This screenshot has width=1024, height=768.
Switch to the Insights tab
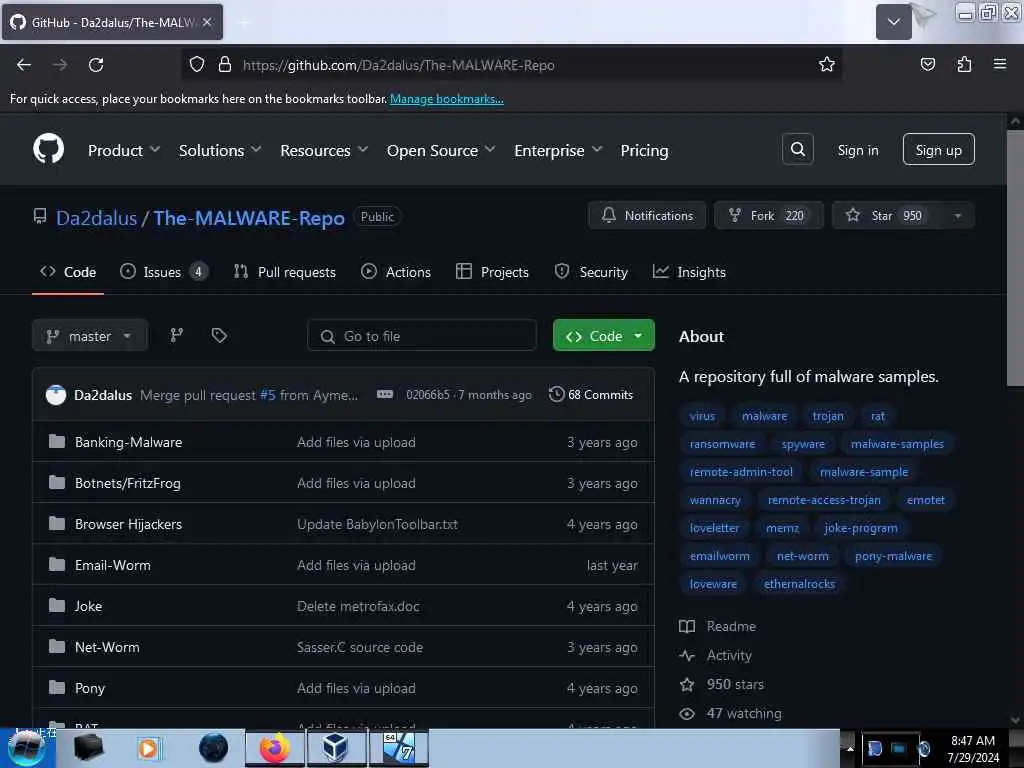[x=689, y=272]
